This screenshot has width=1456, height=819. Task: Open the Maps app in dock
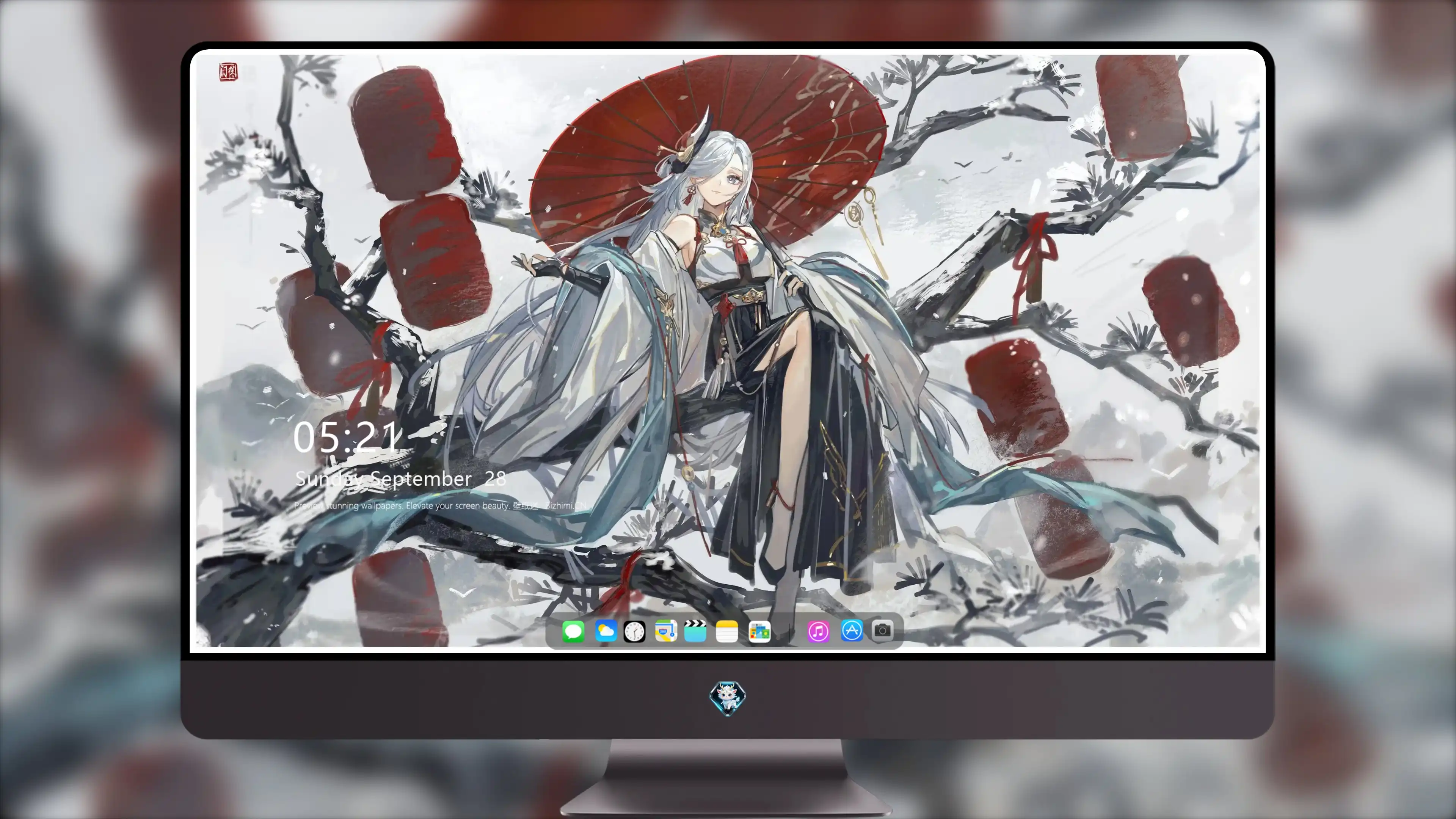[x=666, y=631]
